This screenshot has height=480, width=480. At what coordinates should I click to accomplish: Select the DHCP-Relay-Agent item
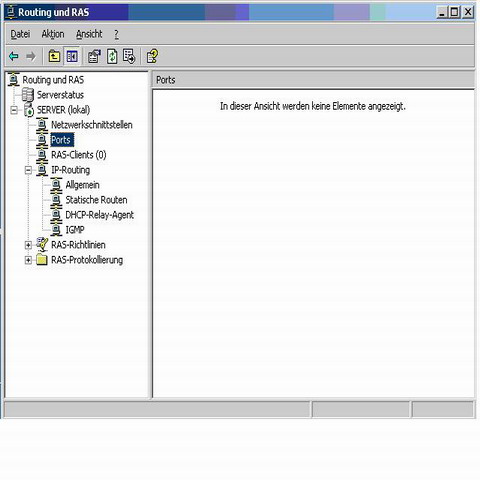99,215
